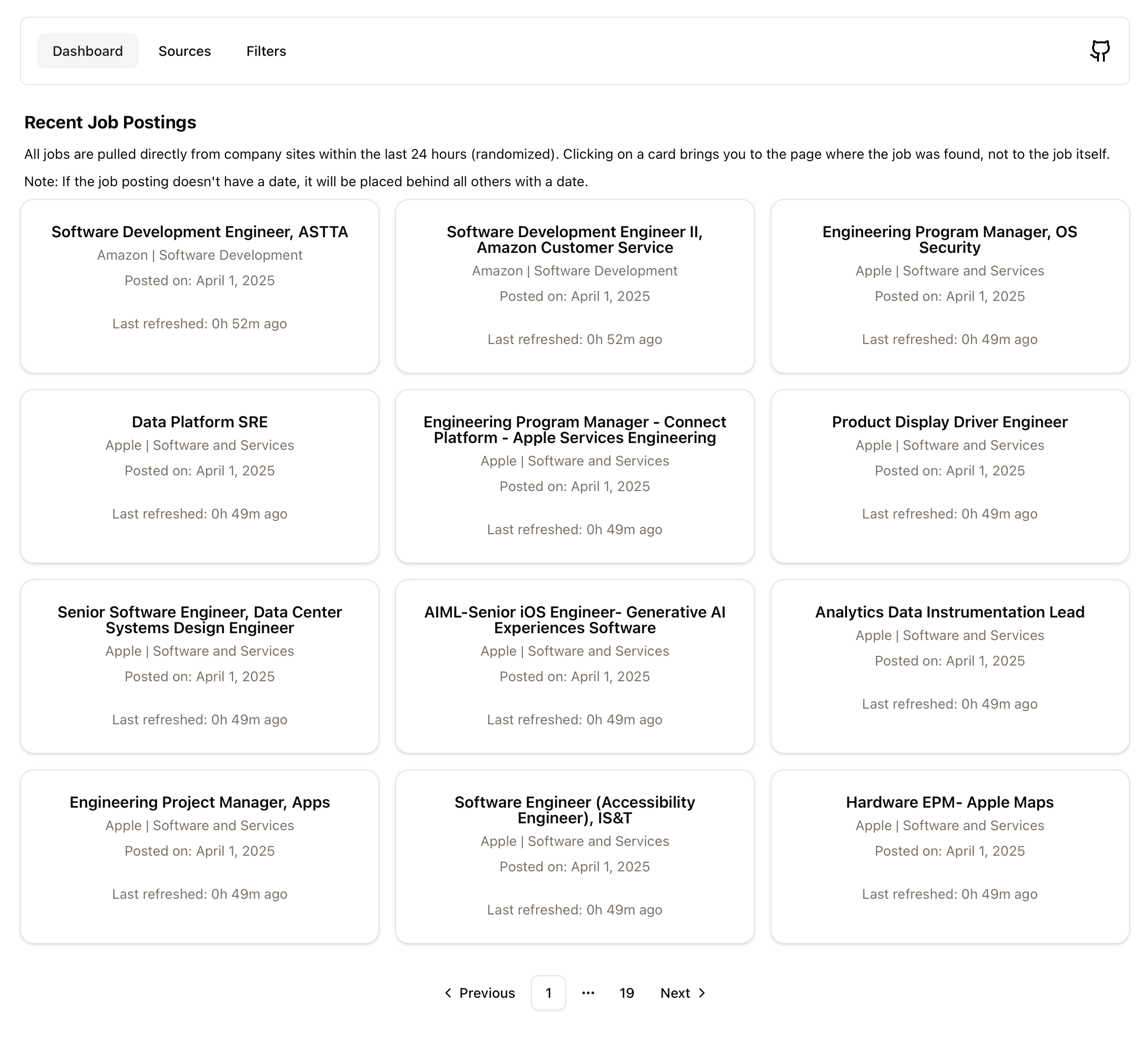
Task: Open Engineering Program Manager, OS Security card
Action: pyautogui.click(x=950, y=286)
